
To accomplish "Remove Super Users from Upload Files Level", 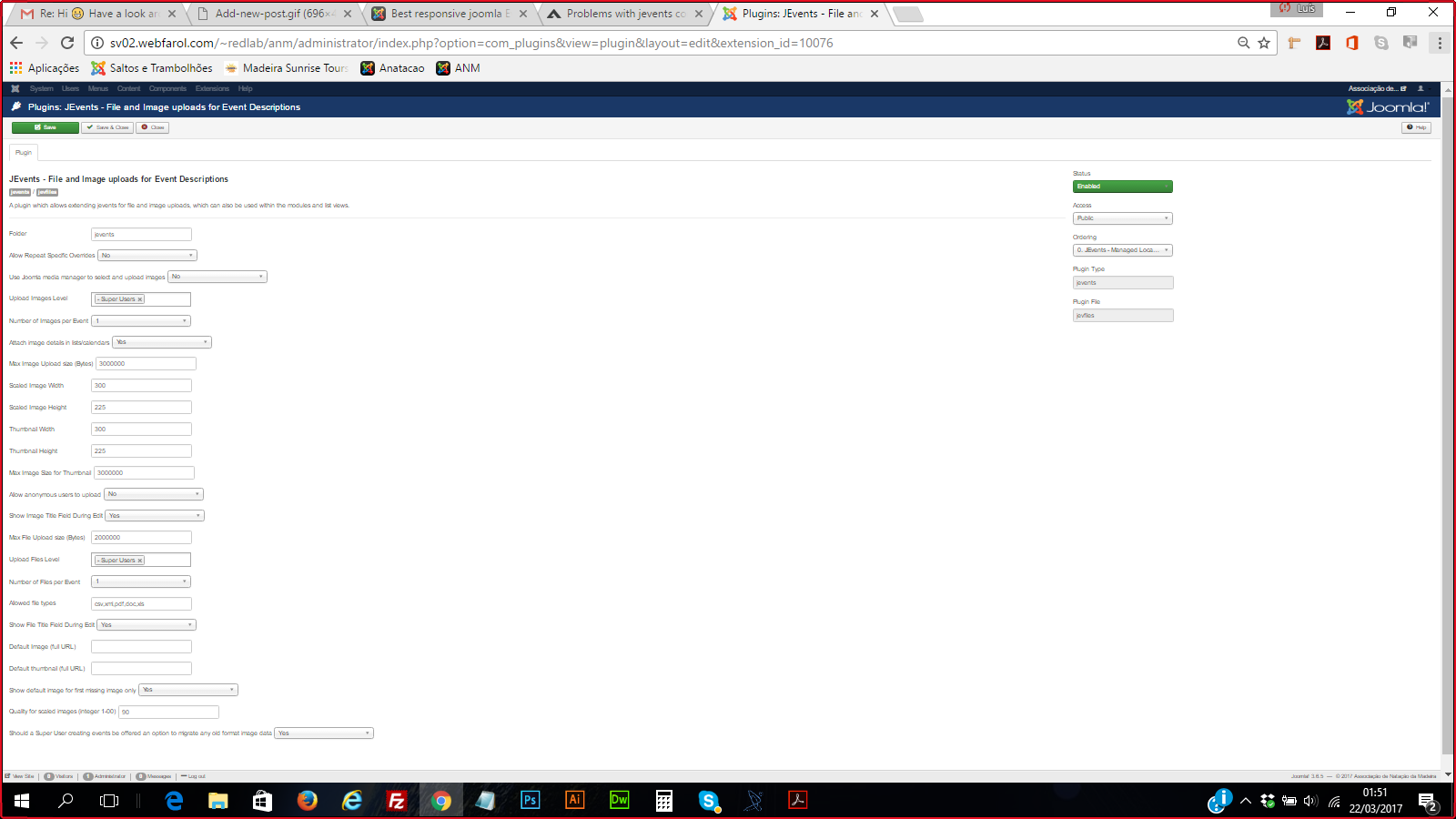I will 140,561.
